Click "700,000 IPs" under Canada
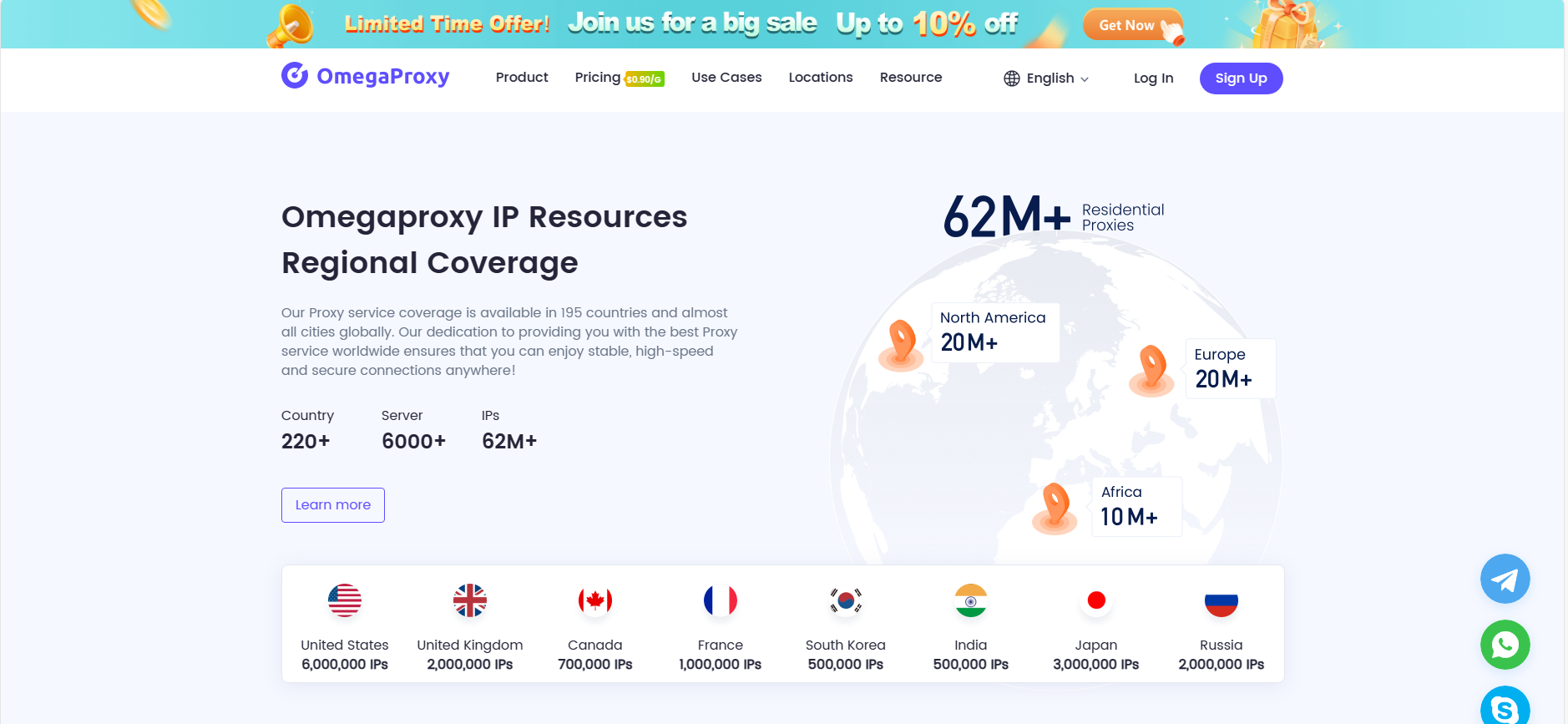 (595, 665)
